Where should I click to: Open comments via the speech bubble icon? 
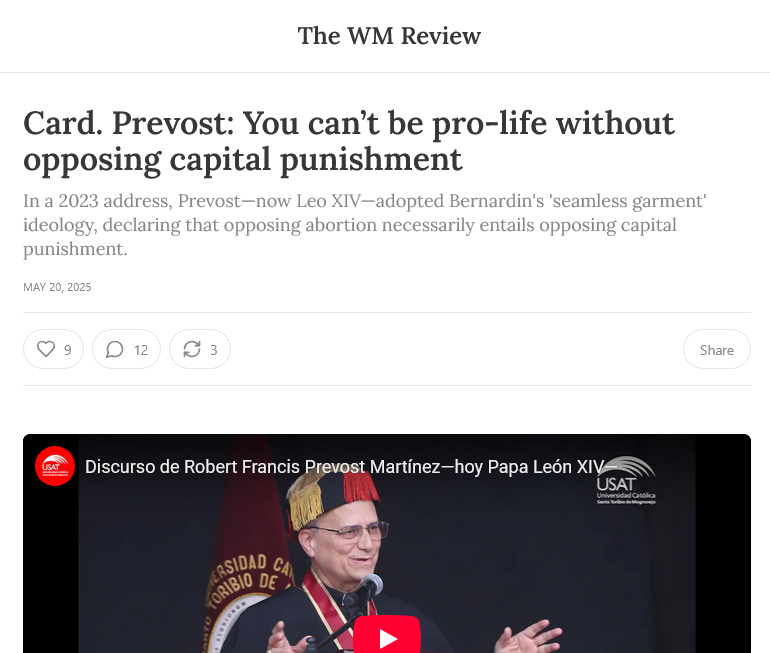tap(114, 349)
